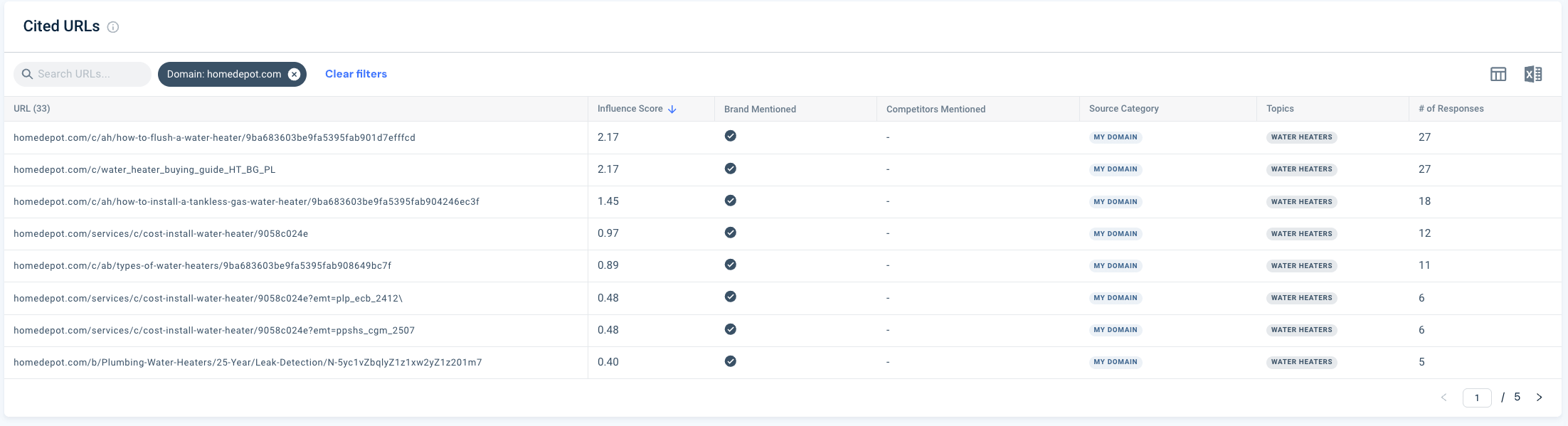Image resolution: width=1568 pixels, height=426 pixels.
Task: Sort by Influence Score column header
Action: [630, 109]
